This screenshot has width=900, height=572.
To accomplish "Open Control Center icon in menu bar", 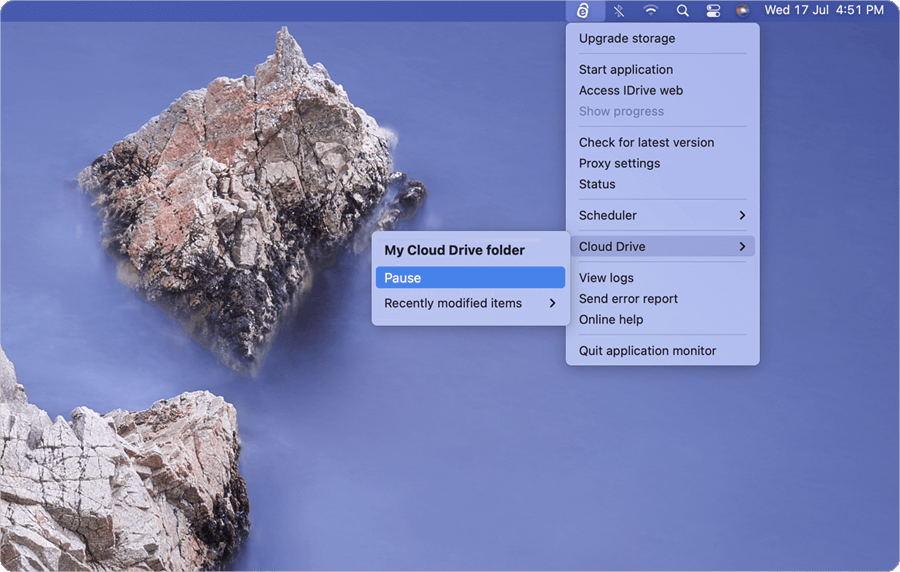I will coord(713,10).
